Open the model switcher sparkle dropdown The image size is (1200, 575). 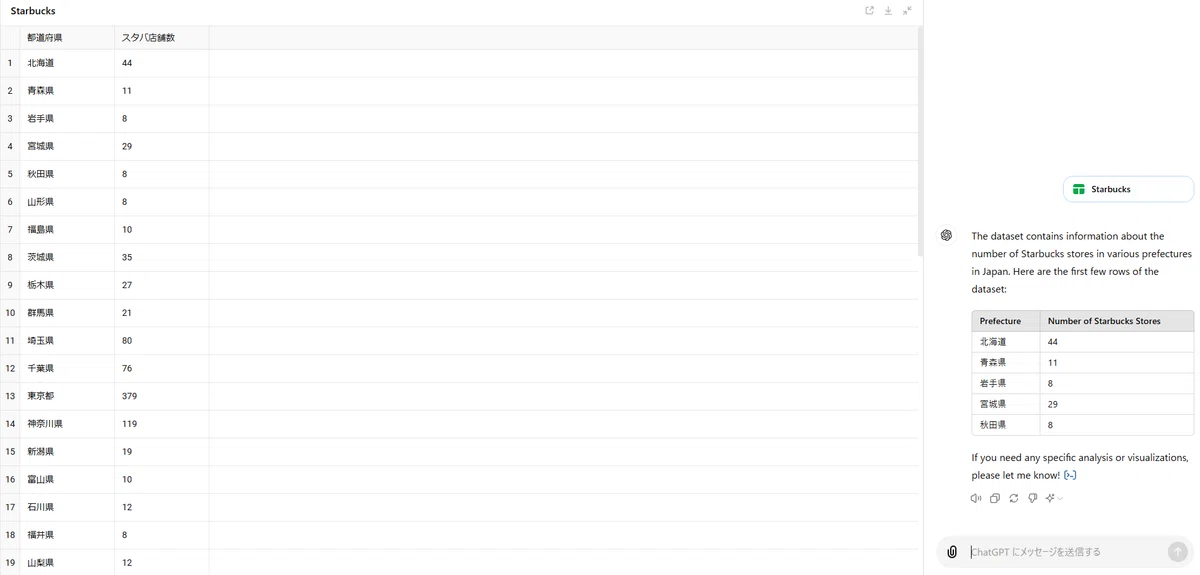pyautogui.click(x=1054, y=498)
